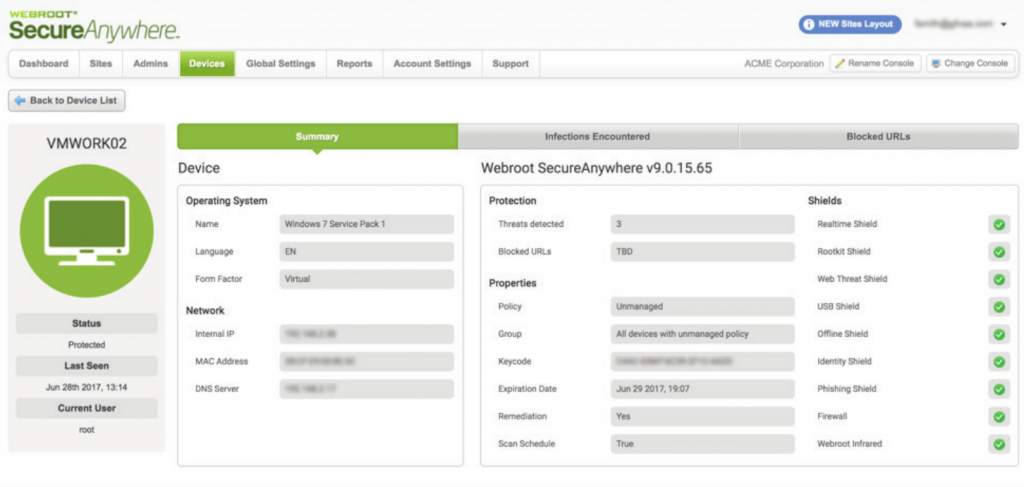Click the Rootkit Shield green check icon

pyautogui.click(x=999, y=252)
